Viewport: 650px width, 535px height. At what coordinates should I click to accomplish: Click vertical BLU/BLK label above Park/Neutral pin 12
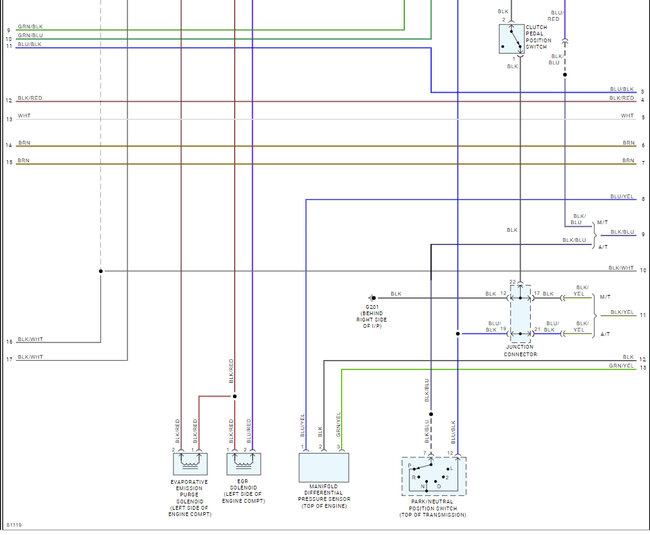tap(453, 432)
